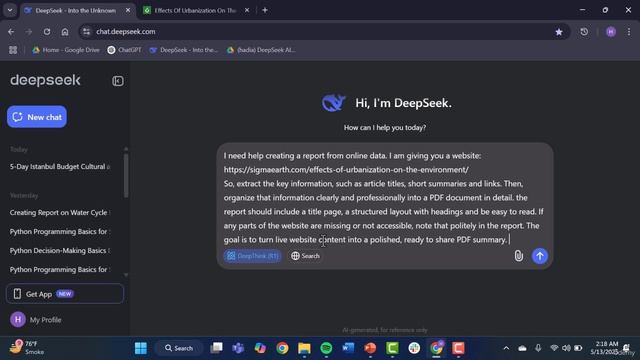
Task: Open the browser history clock icon
Action: tap(584, 31)
